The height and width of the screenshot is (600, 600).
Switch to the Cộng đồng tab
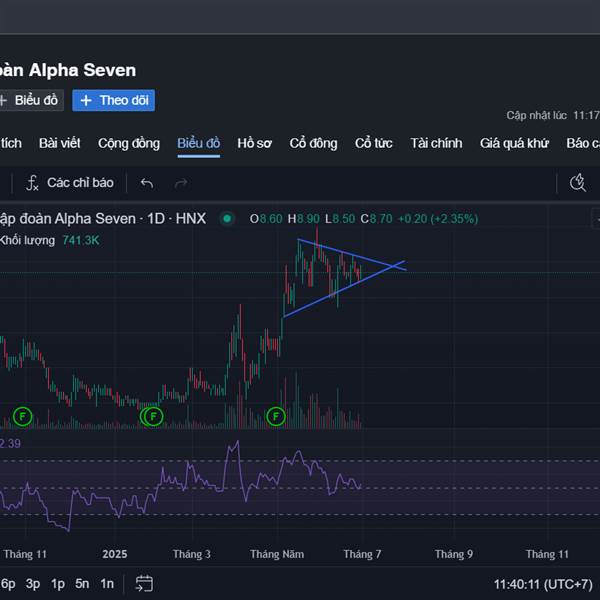click(129, 143)
